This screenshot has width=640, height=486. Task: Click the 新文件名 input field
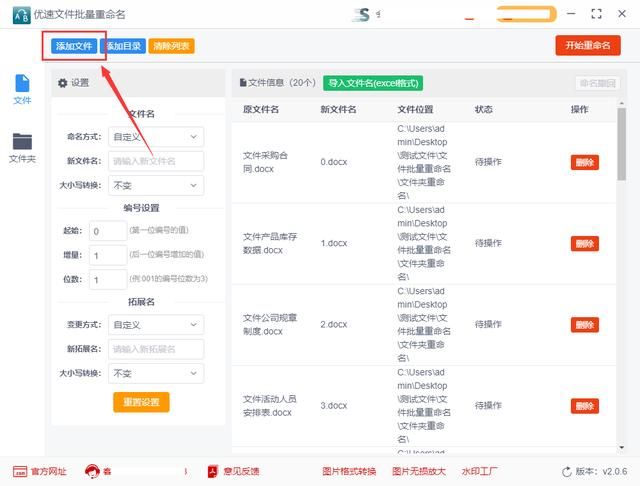156,161
